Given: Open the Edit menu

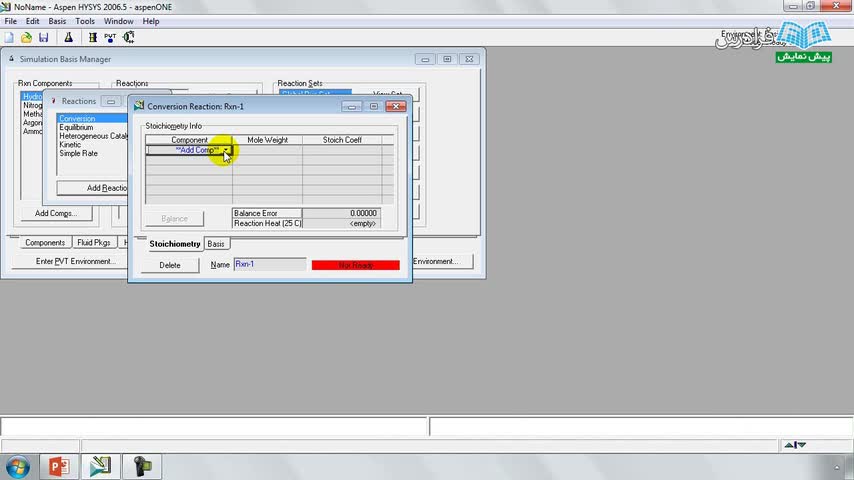Looking at the screenshot, I should tap(33, 21).
